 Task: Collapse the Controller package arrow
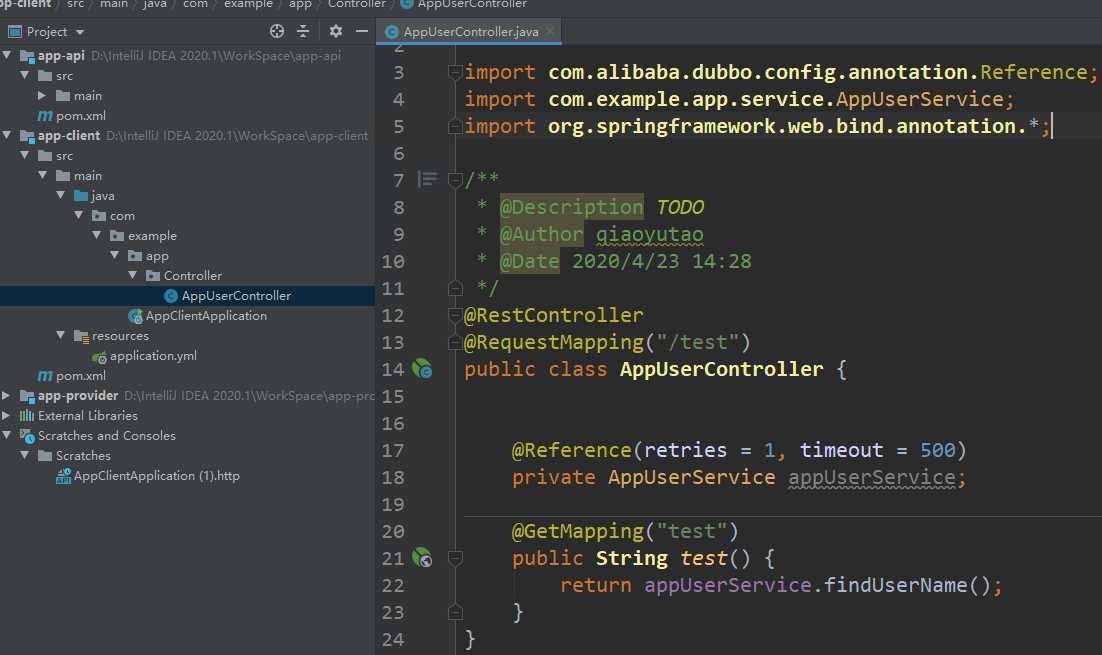[x=133, y=275]
